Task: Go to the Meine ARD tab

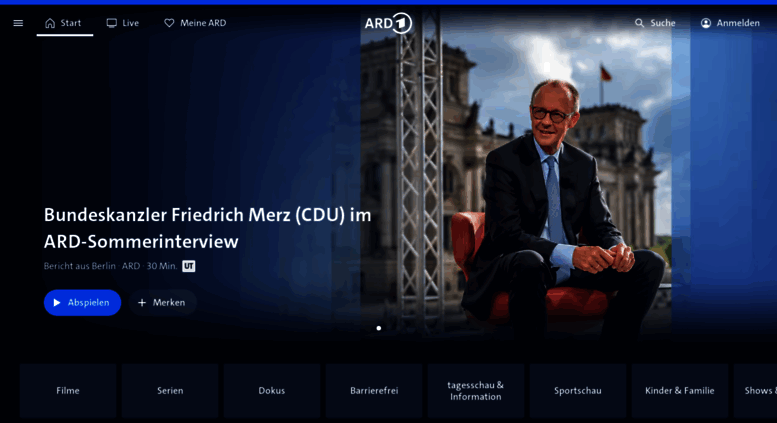Action: (x=195, y=23)
